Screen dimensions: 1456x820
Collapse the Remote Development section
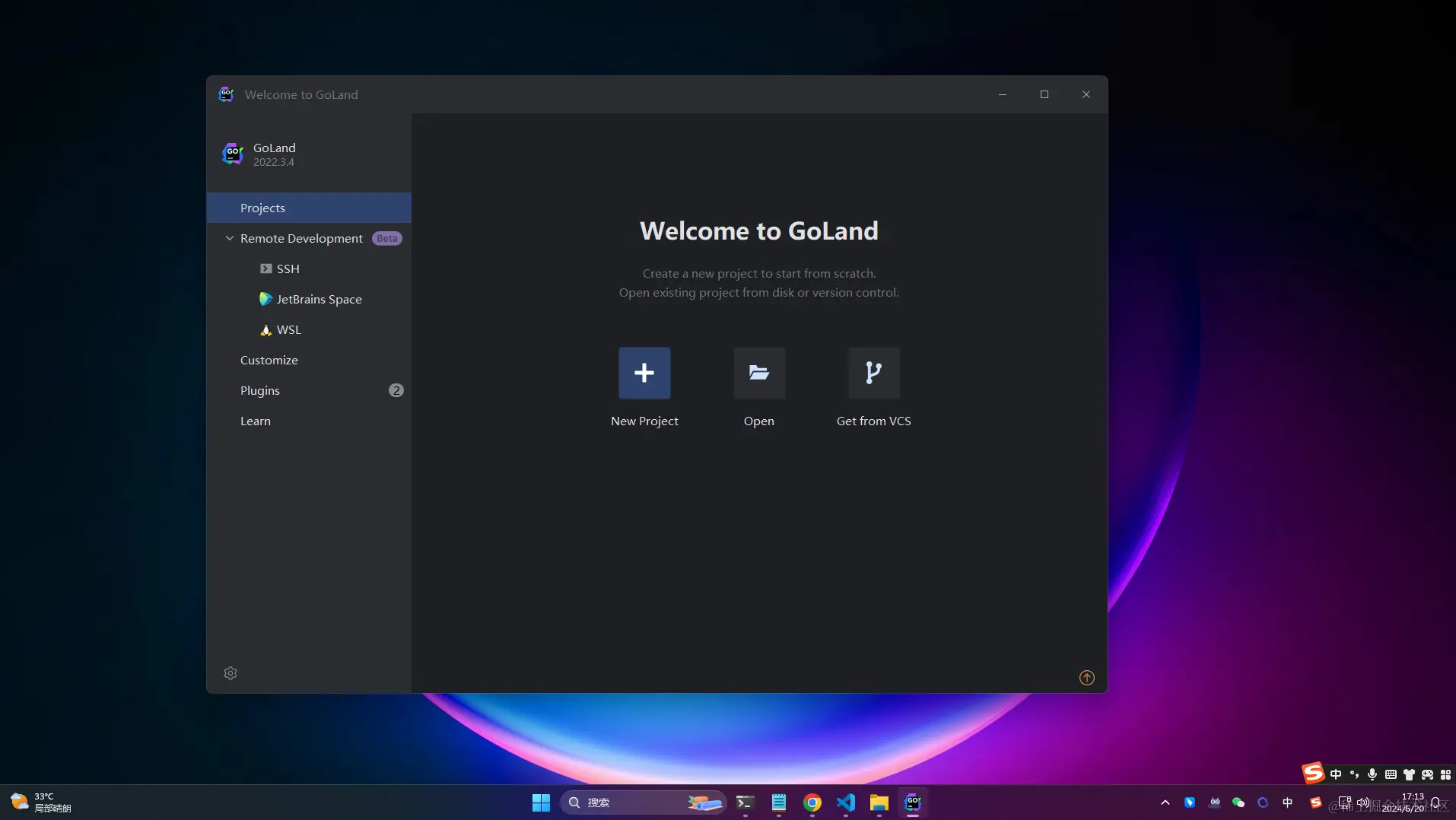(x=229, y=238)
